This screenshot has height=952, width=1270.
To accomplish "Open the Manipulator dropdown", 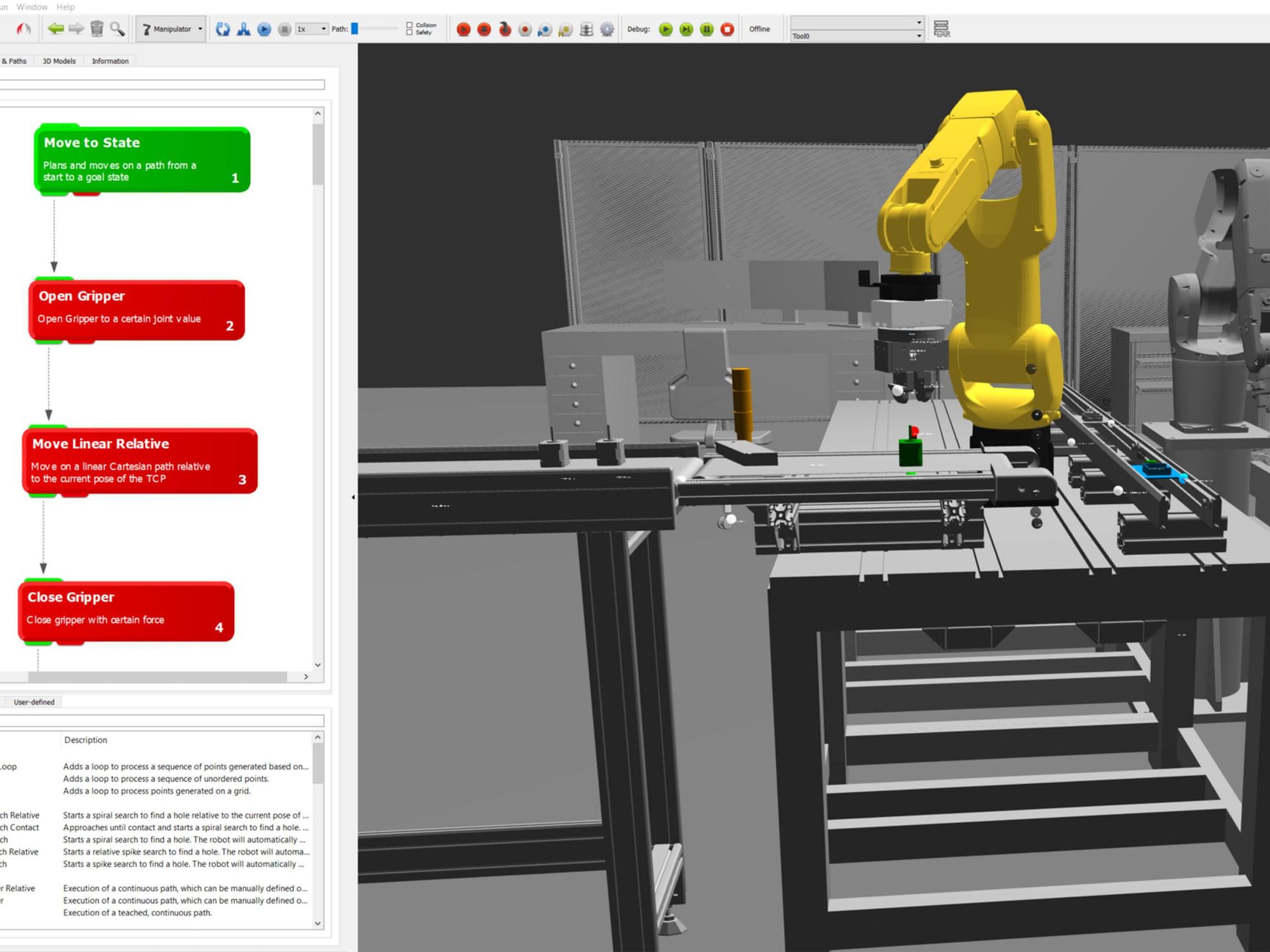I will pos(171,29).
